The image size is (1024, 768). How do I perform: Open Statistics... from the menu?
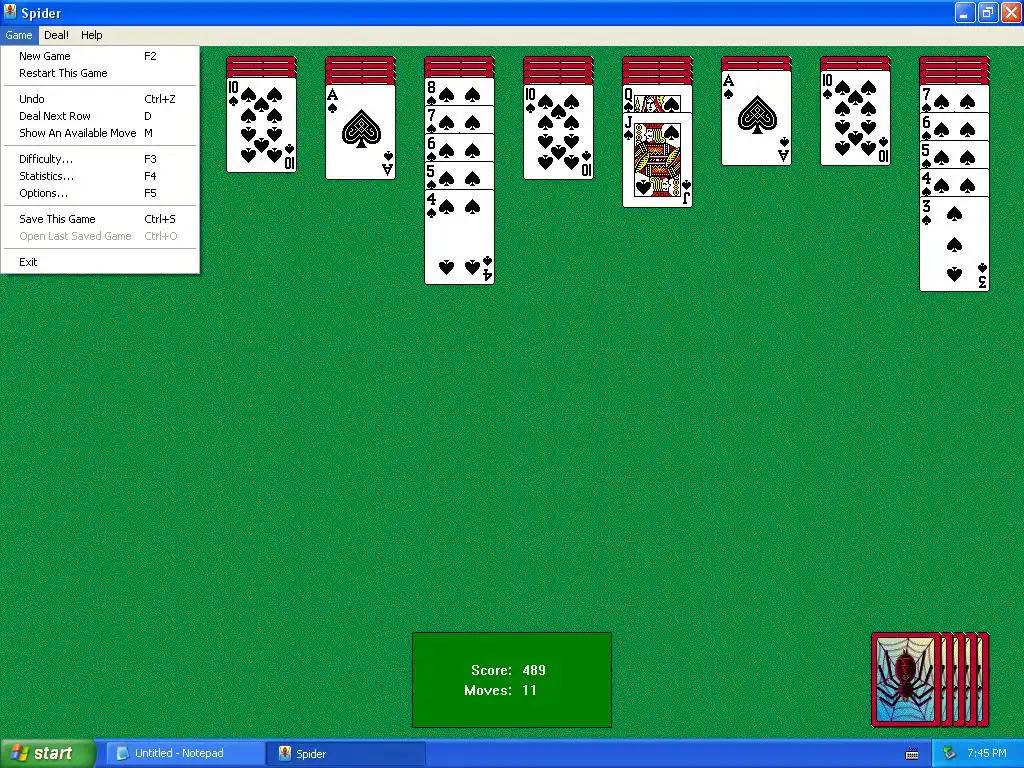[x=100, y=176]
